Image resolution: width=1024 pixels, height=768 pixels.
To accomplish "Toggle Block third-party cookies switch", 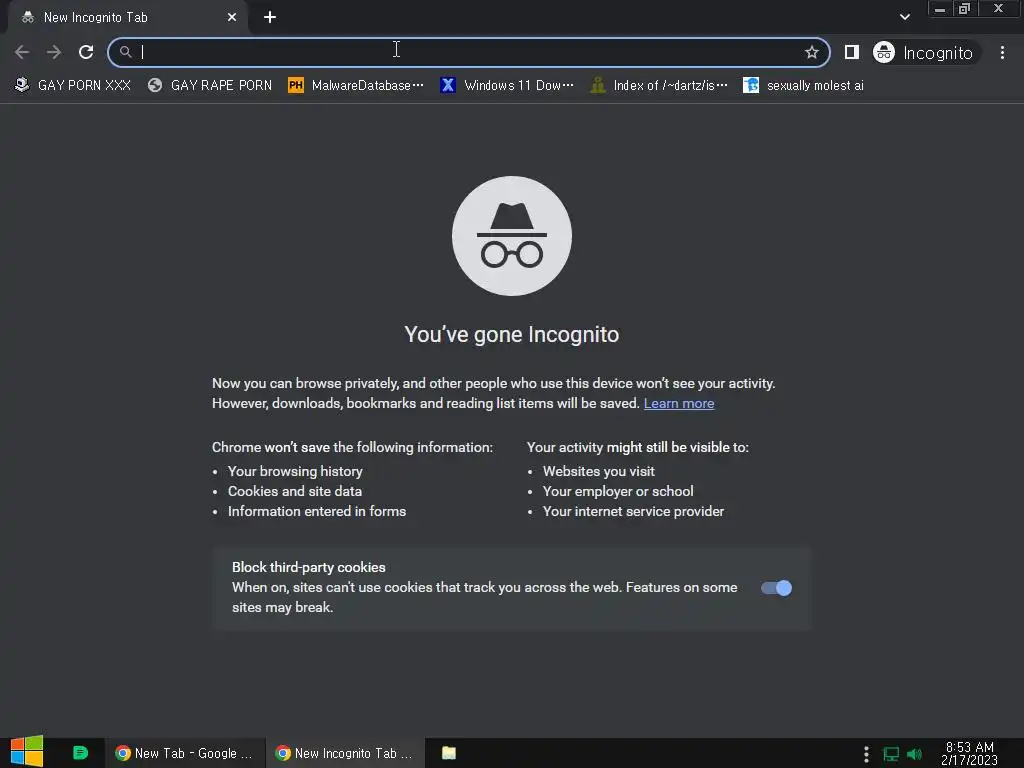I will [776, 588].
